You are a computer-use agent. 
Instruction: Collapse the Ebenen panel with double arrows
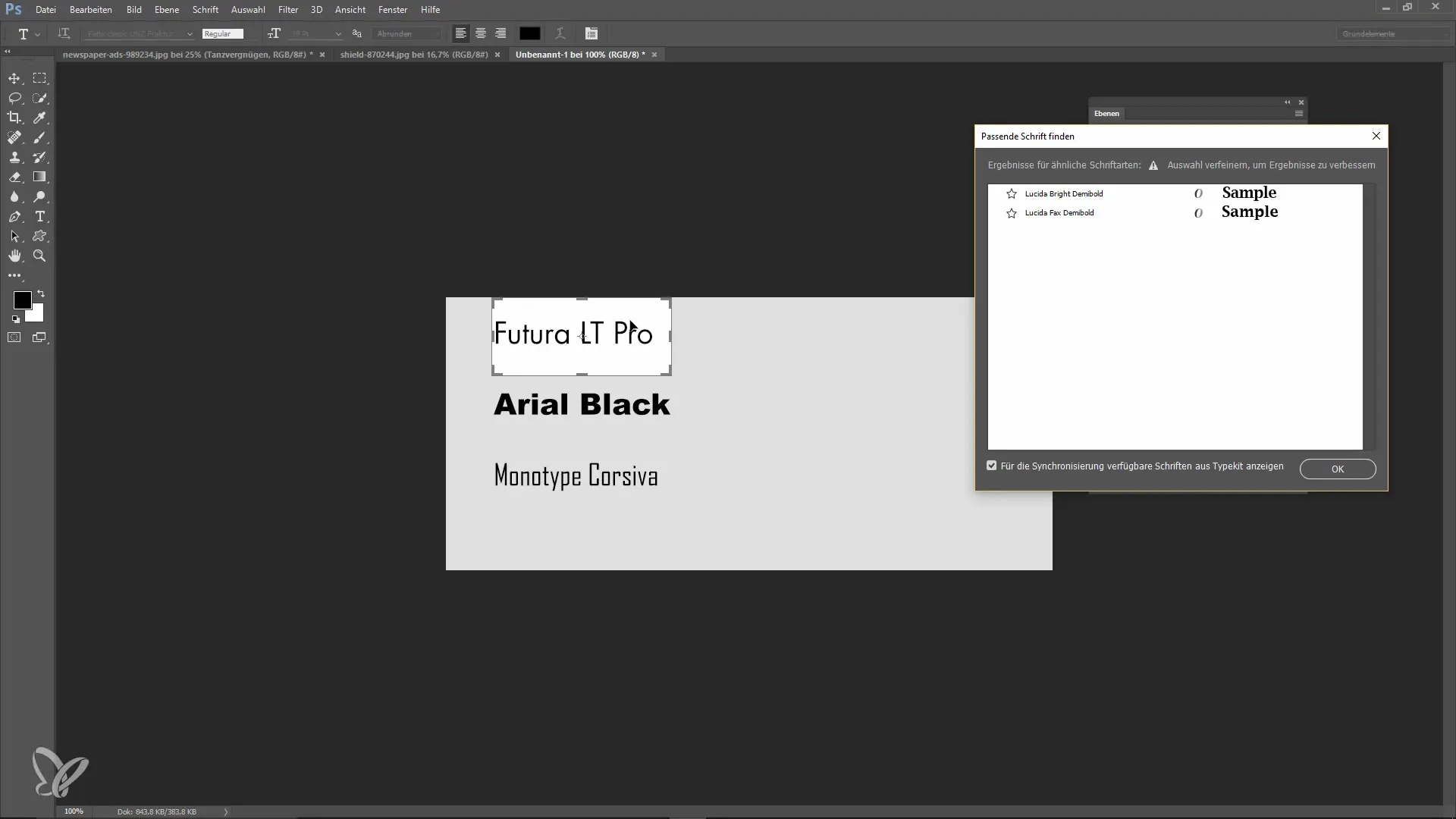pyautogui.click(x=1287, y=102)
